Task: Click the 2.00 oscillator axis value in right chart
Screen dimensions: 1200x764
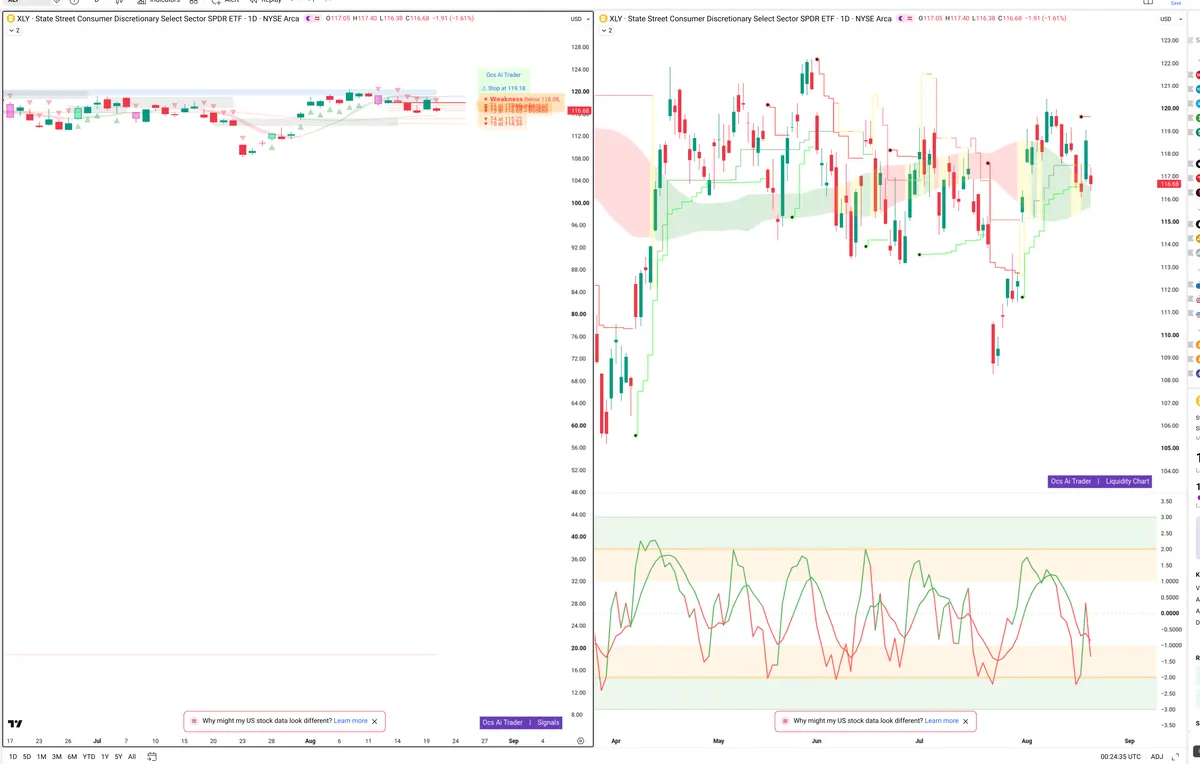Action: 1166,549
